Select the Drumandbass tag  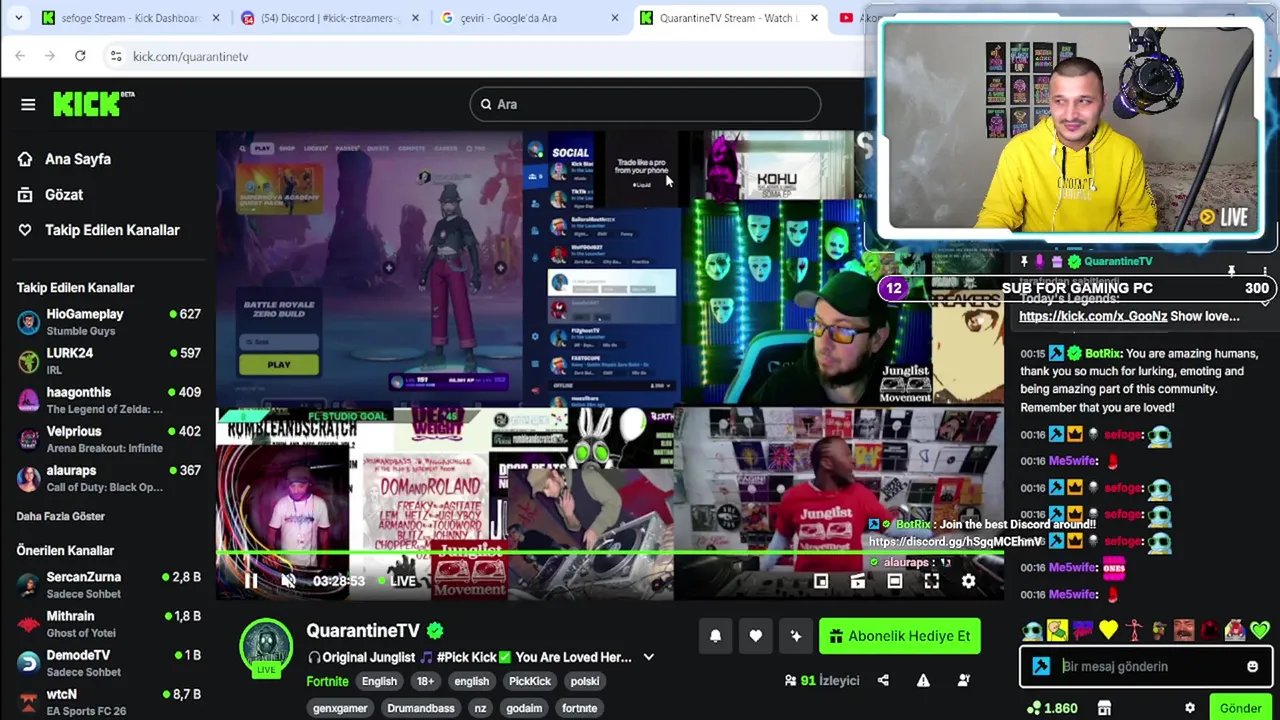[x=421, y=708]
